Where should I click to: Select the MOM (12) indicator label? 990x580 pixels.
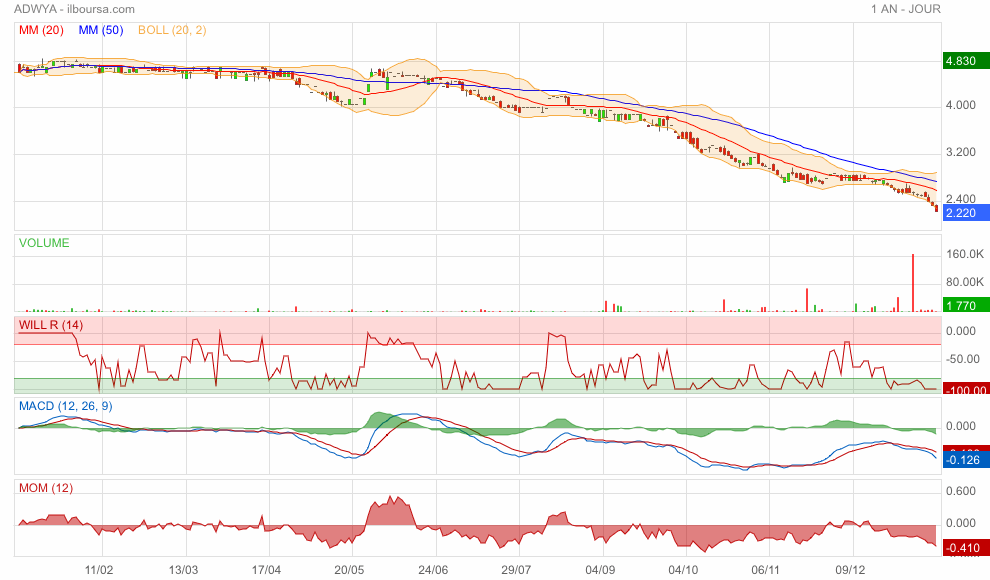45,488
